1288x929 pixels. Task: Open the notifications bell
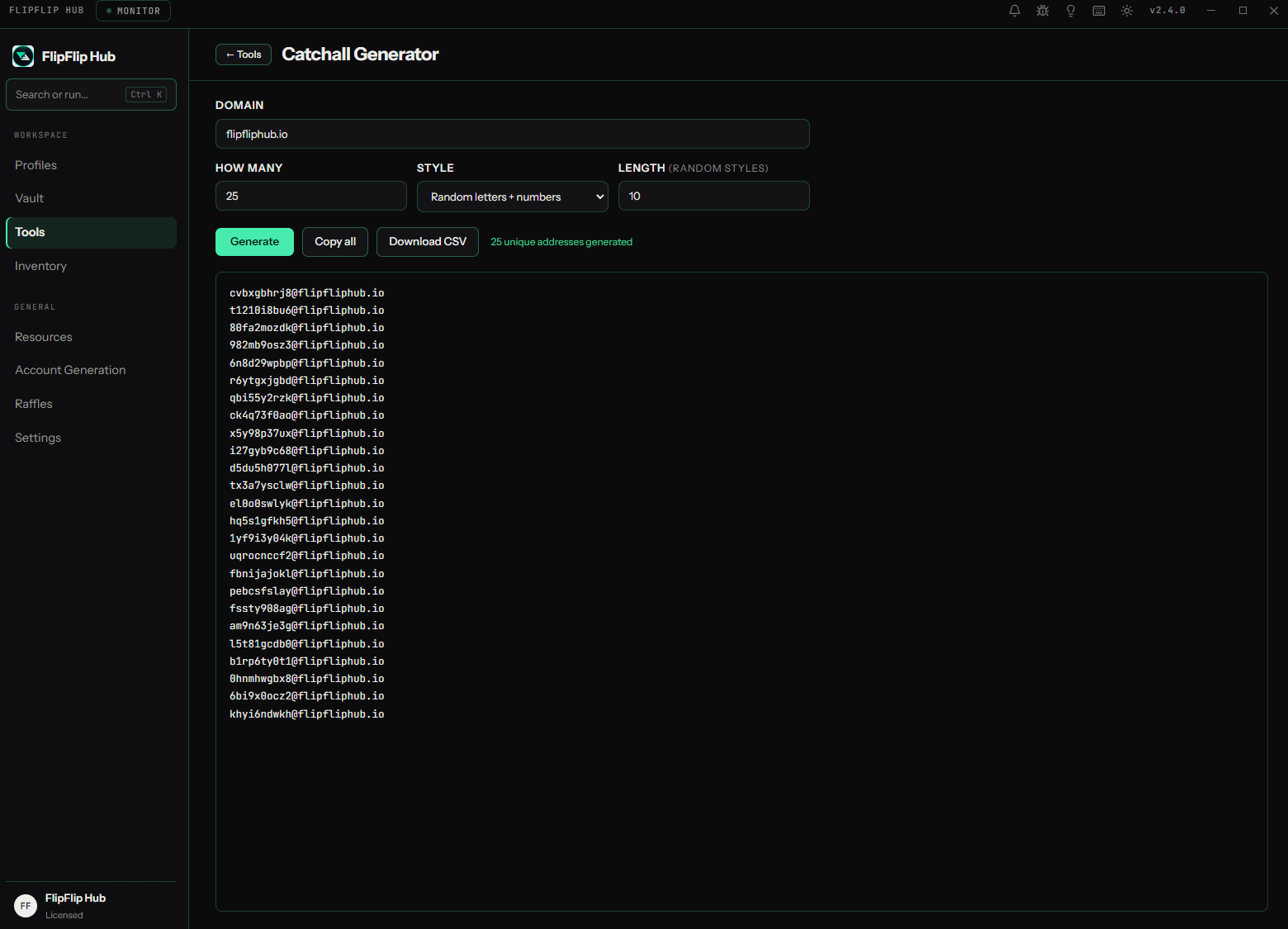click(x=1015, y=11)
